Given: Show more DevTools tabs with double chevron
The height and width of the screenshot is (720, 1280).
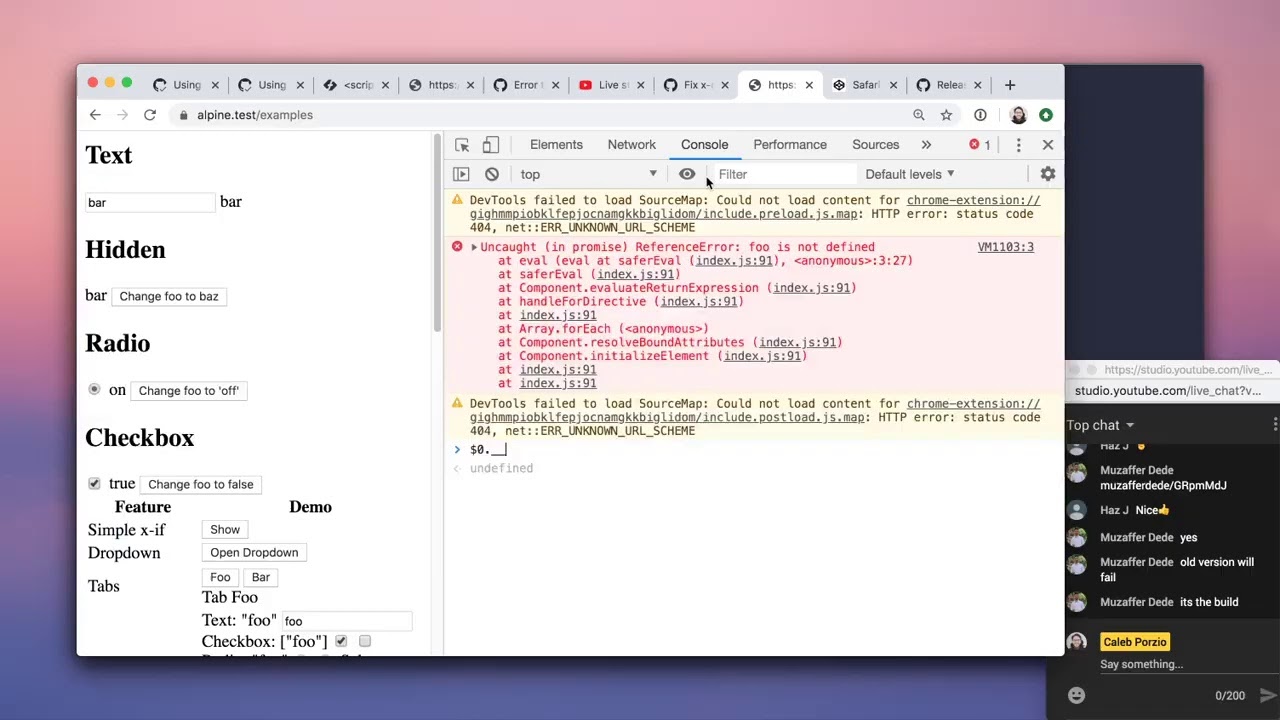Looking at the screenshot, I should (926, 145).
